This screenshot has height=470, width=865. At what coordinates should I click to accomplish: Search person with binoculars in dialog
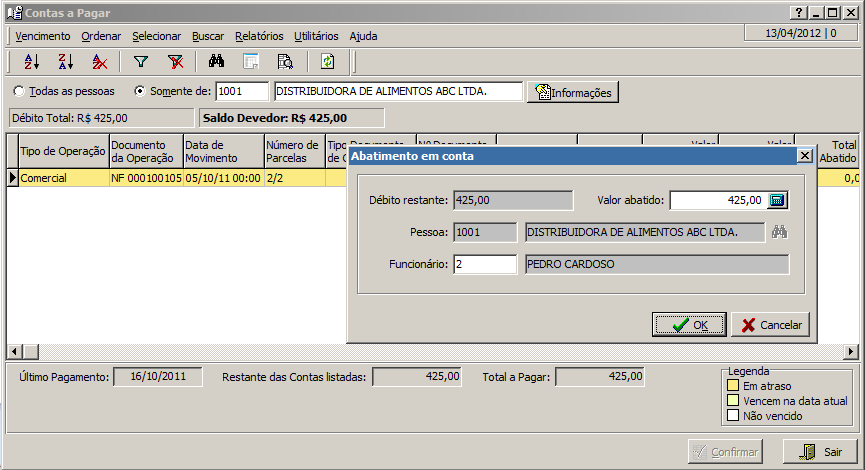(x=780, y=232)
